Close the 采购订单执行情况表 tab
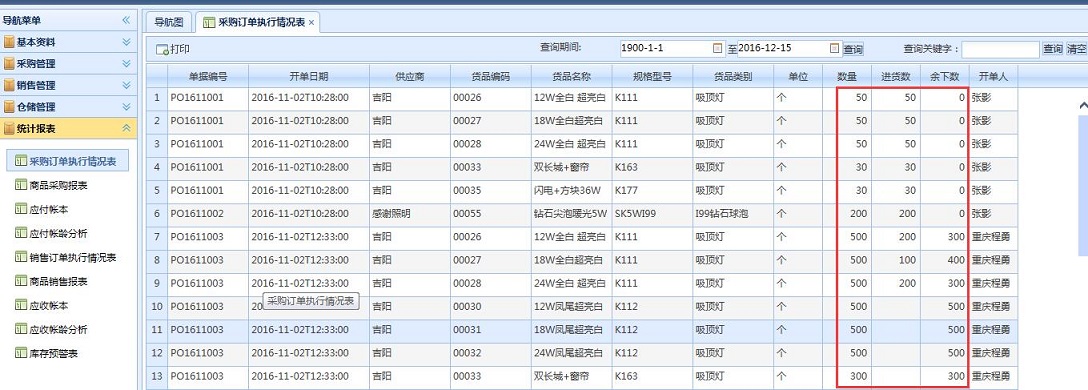 click(312, 23)
